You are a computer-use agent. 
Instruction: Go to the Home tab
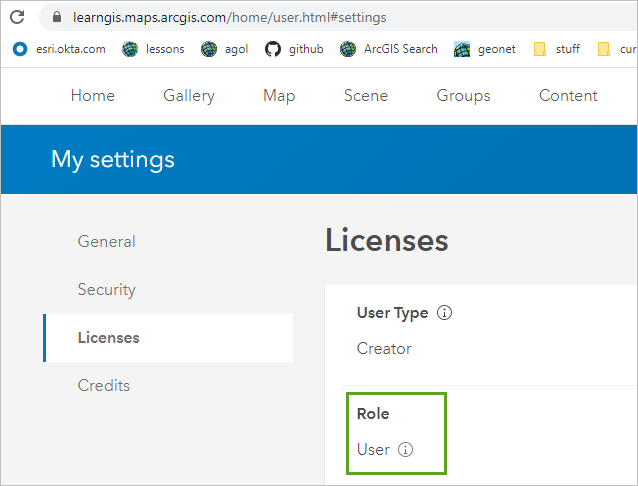92,96
